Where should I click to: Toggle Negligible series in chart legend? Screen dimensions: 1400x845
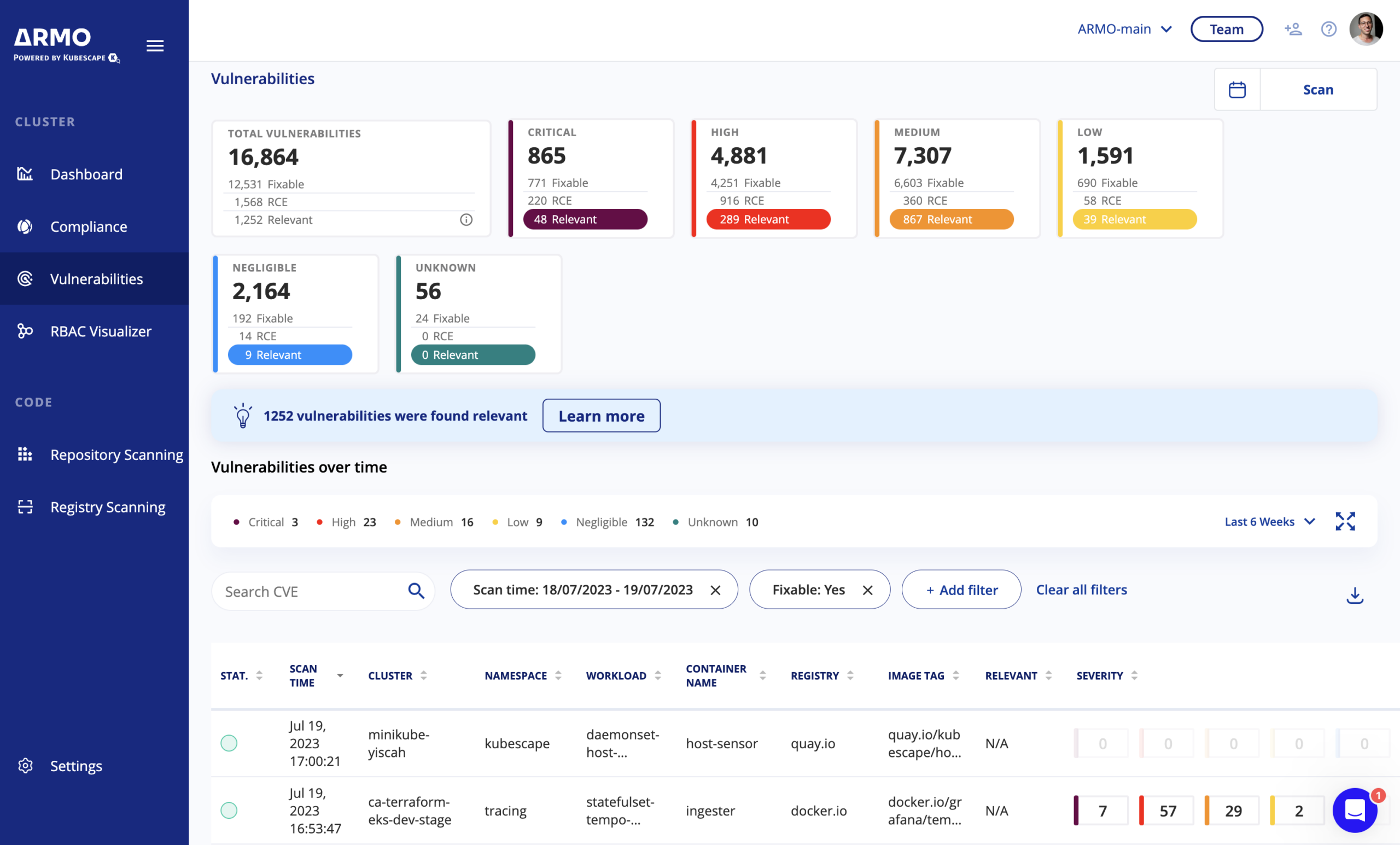click(608, 522)
